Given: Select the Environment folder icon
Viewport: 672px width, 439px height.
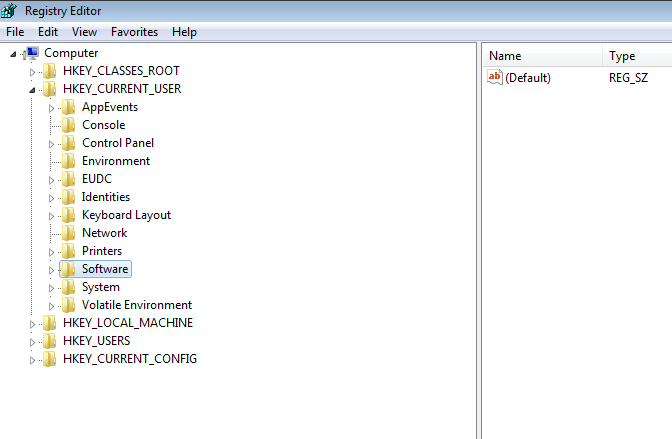Looking at the screenshot, I should [x=69, y=161].
